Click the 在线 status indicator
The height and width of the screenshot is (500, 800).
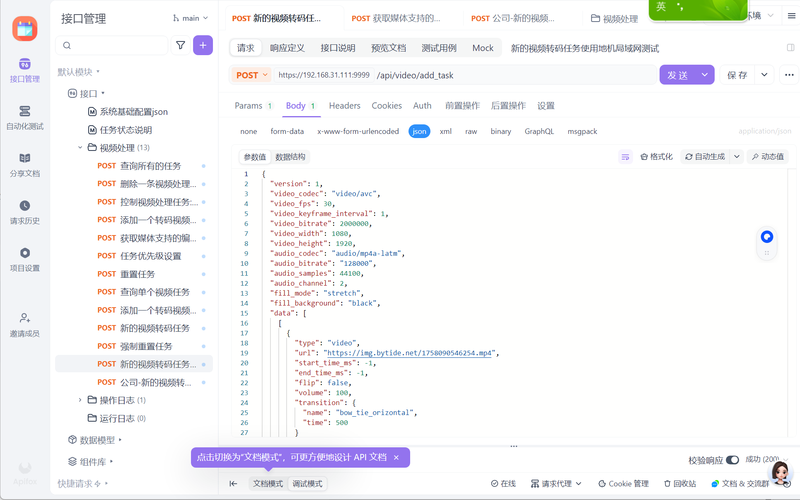click(503, 484)
